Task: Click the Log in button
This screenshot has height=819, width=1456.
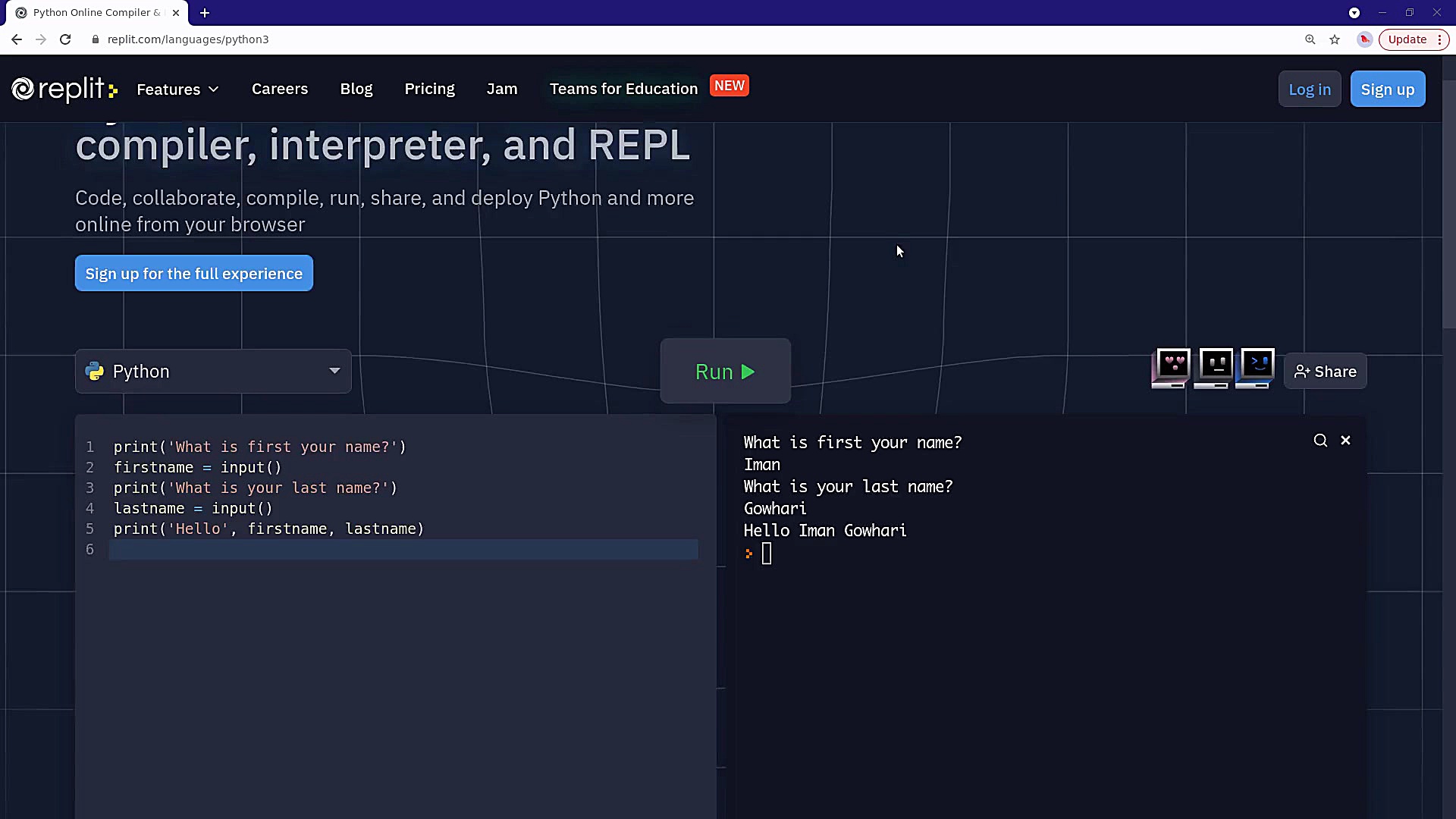Action: click(x=1310, y=89)
